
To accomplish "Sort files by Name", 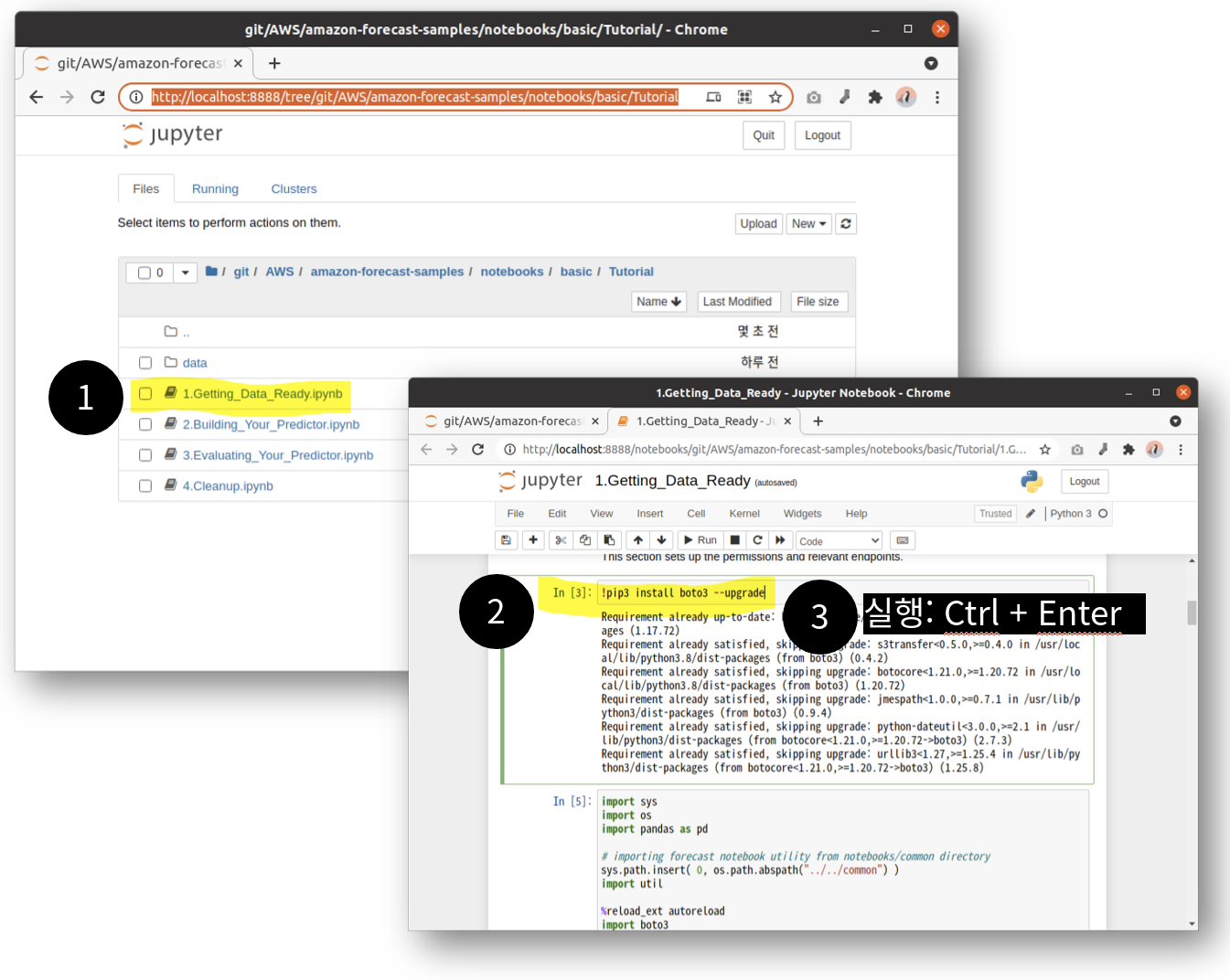I will click(x=659, y=302).
